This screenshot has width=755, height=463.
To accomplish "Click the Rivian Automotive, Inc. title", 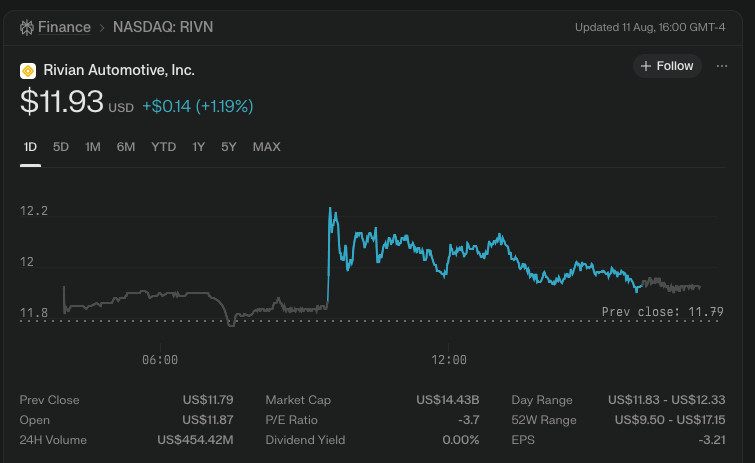I will point(119,70).
